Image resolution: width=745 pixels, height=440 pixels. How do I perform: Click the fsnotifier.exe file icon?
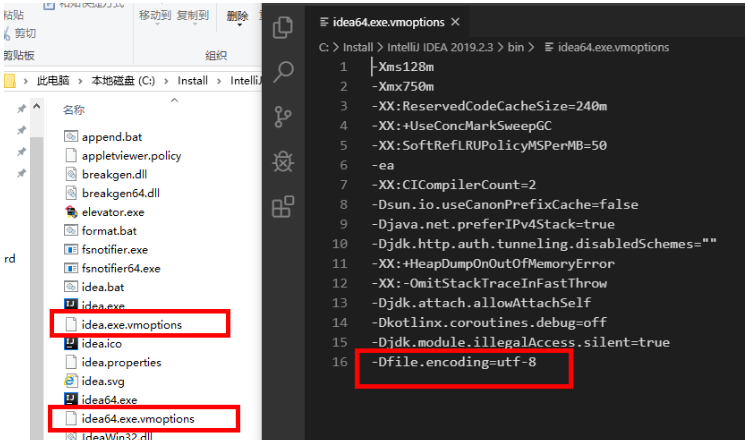71,249
